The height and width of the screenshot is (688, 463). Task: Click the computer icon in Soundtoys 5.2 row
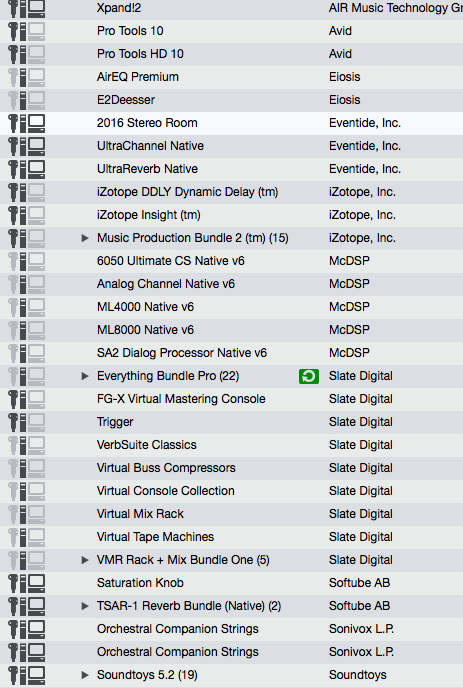36,675
